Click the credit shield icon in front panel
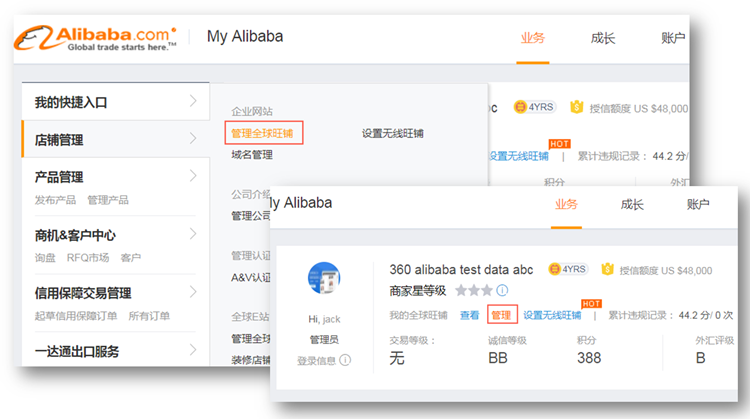Screen dimensions: 750x419 pos(607,269)
